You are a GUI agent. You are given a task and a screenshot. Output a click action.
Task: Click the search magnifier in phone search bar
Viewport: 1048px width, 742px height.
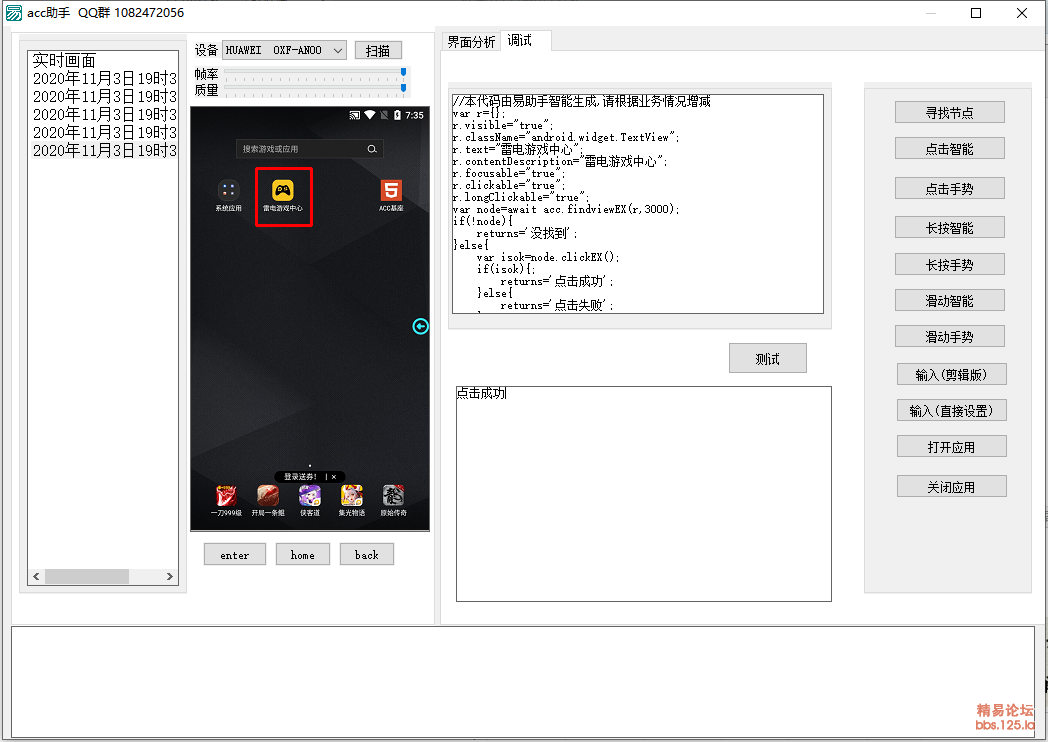coord(372,149)
